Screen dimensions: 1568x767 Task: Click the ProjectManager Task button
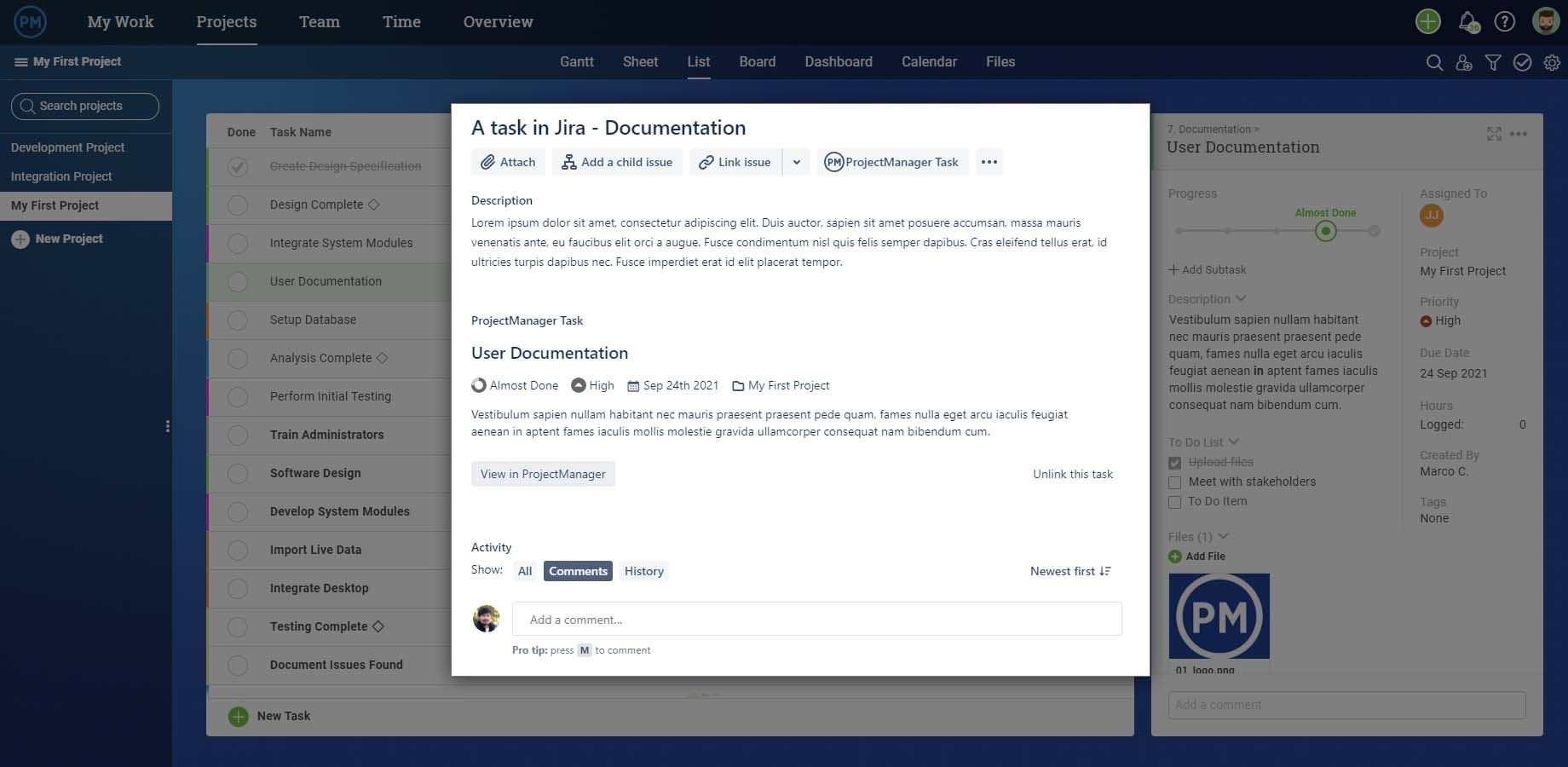pos(892,162)
